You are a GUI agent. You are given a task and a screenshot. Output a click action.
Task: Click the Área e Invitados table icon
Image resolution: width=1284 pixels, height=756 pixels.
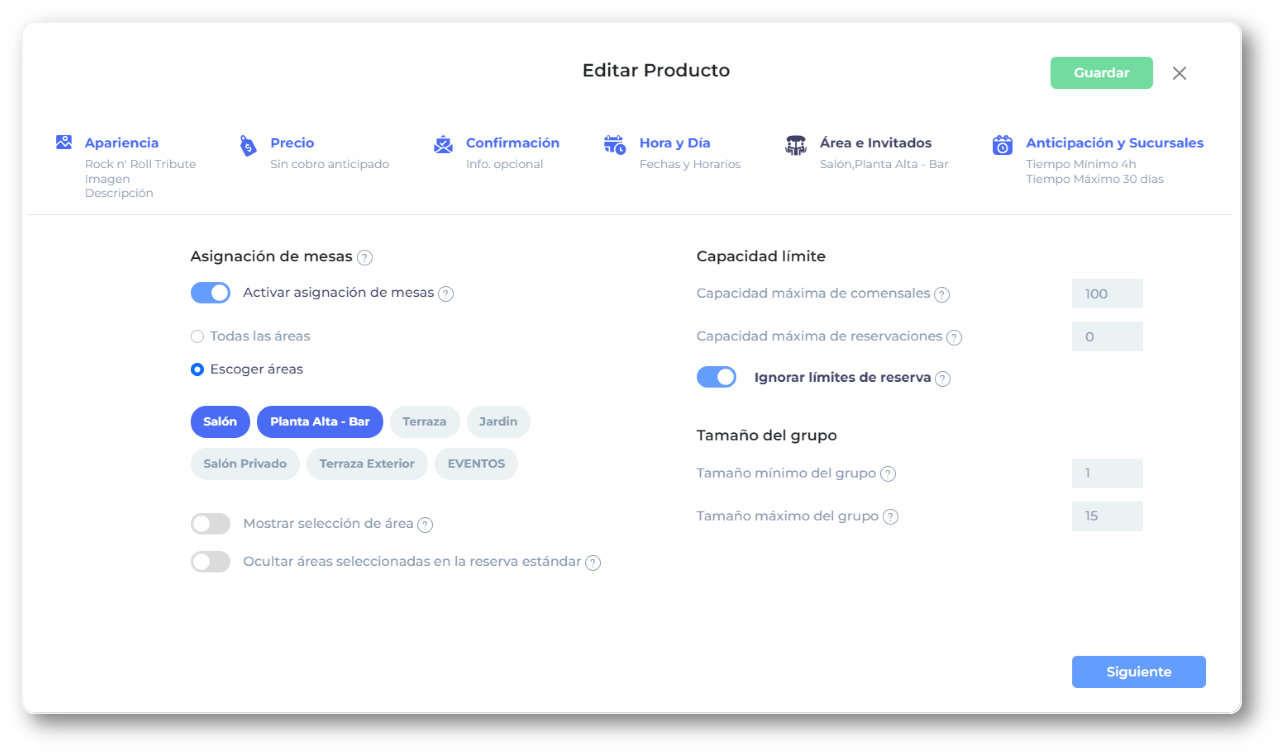click(796, 145)
